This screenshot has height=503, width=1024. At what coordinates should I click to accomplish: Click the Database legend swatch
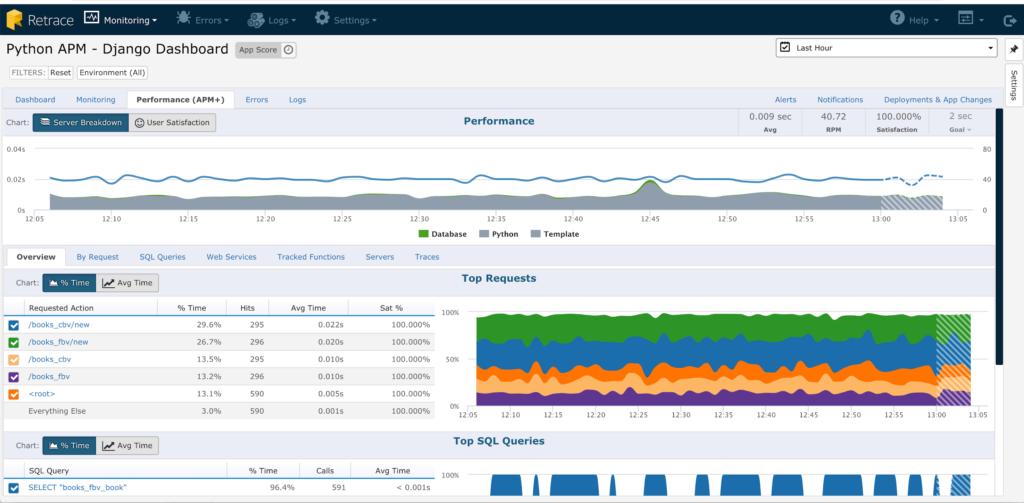pyautogui.click(x=423, y=234)
